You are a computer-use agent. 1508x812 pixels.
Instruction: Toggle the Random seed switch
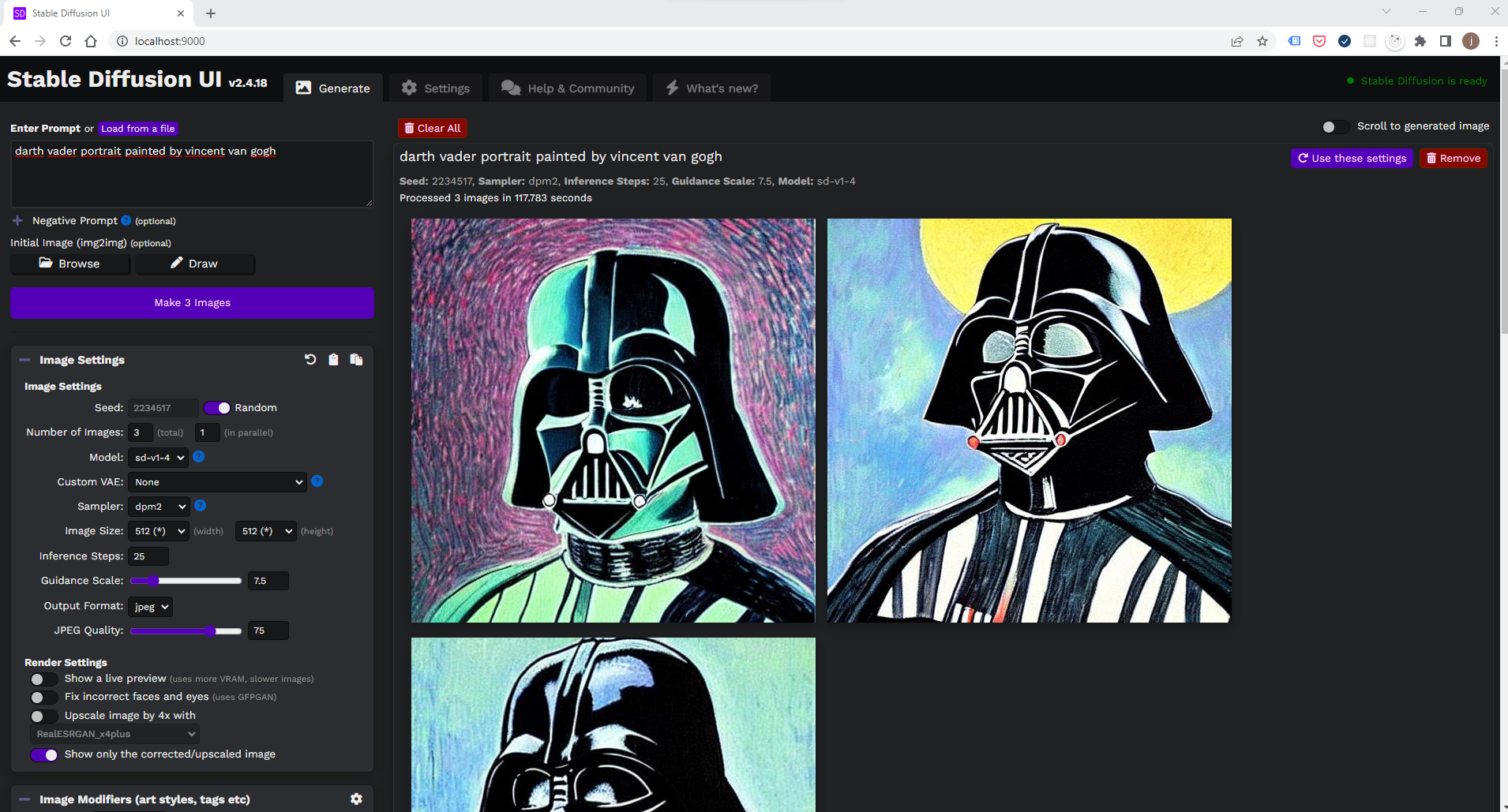[216, 408]
